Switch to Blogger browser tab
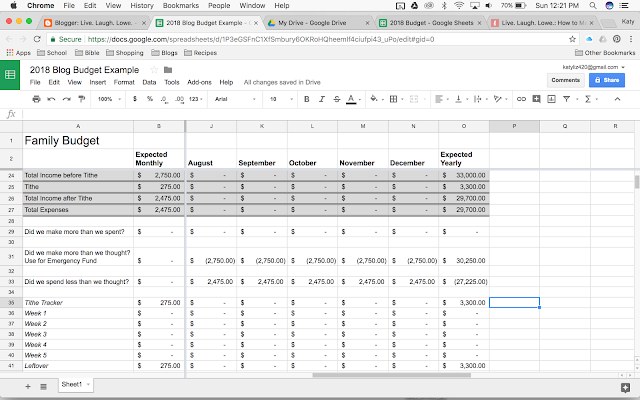The image size is (640, 400). [x=95, y=23]
